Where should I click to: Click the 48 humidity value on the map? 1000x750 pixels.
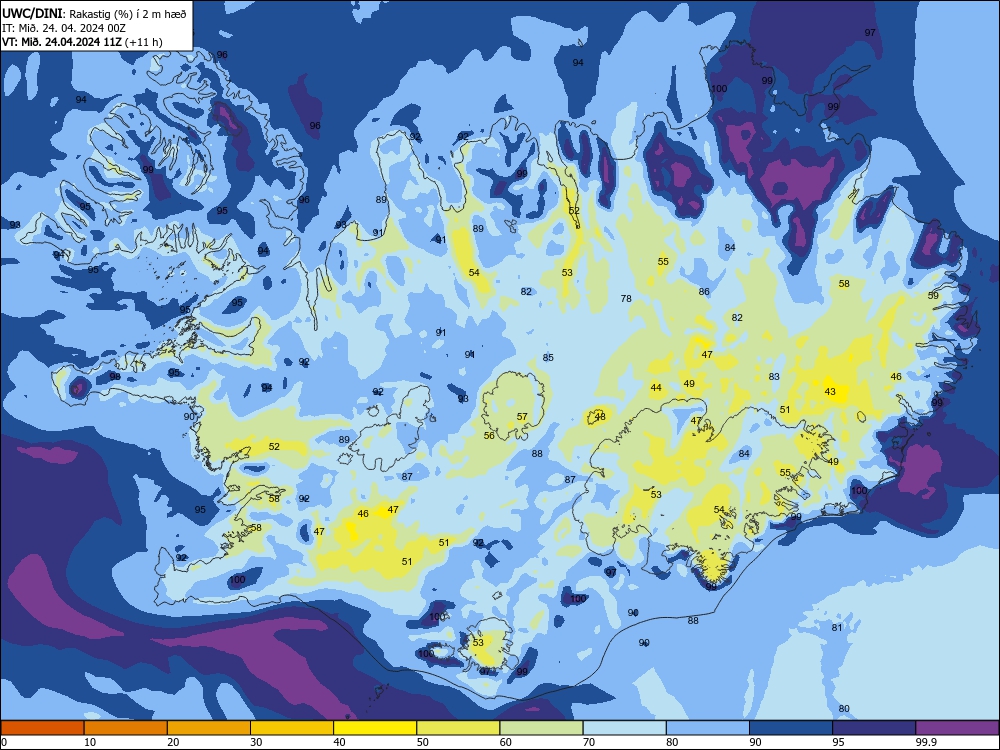coord(600,417)
